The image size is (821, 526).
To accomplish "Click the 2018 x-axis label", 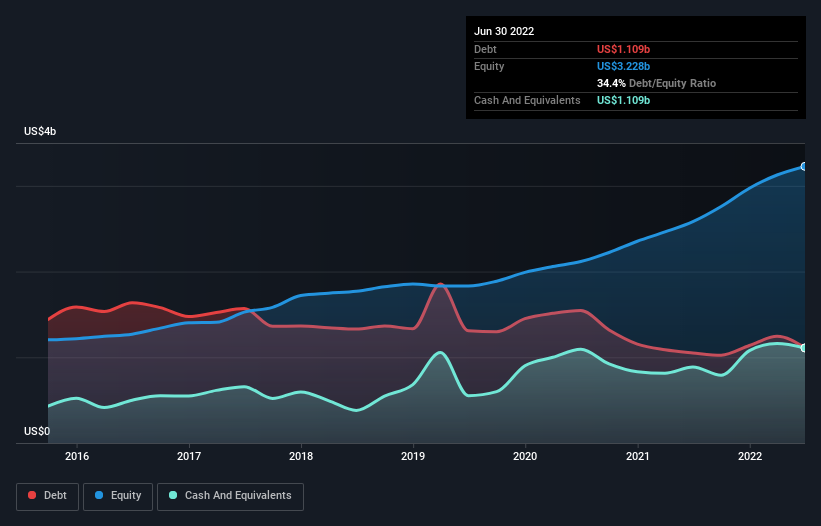I will 301,456.
